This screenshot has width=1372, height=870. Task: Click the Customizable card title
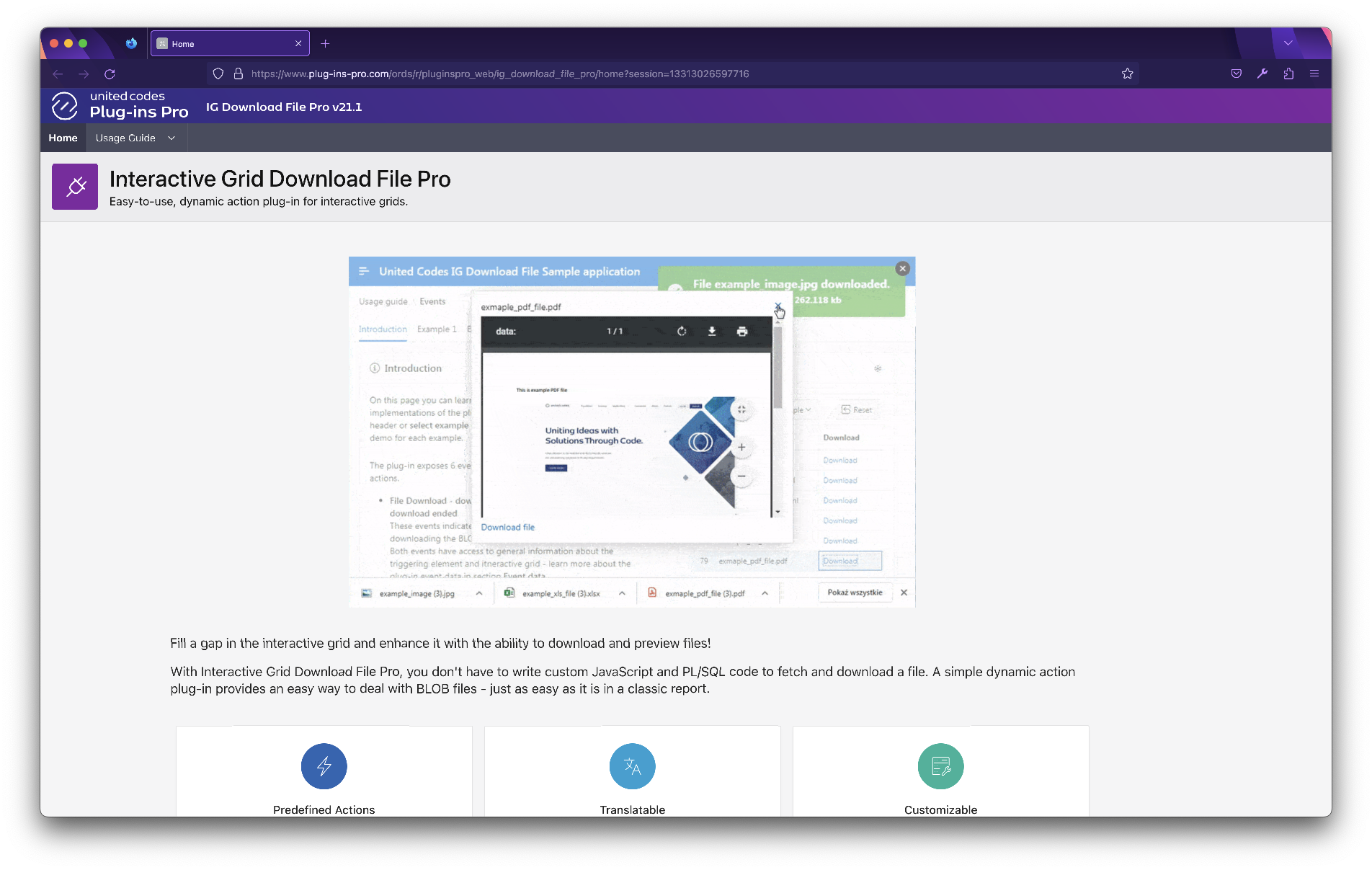click(x=941, y=809)
